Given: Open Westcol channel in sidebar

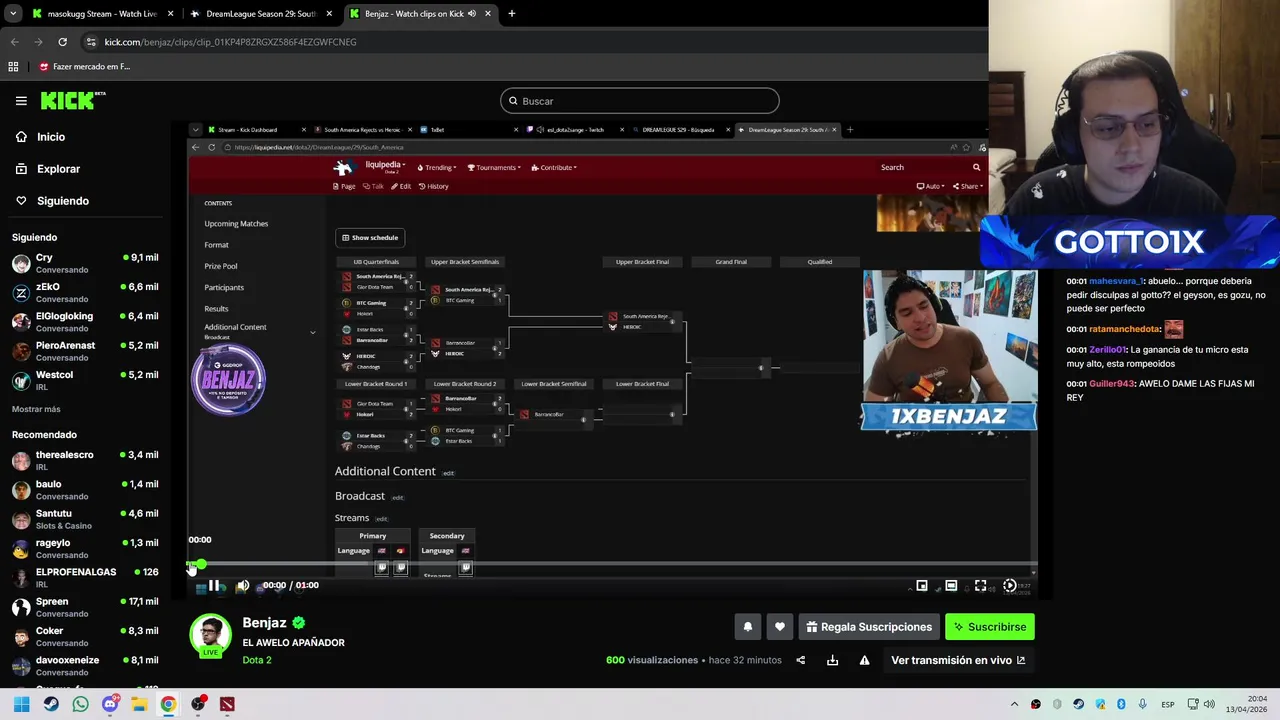Looking at the screenshot, I should (86, 380).
